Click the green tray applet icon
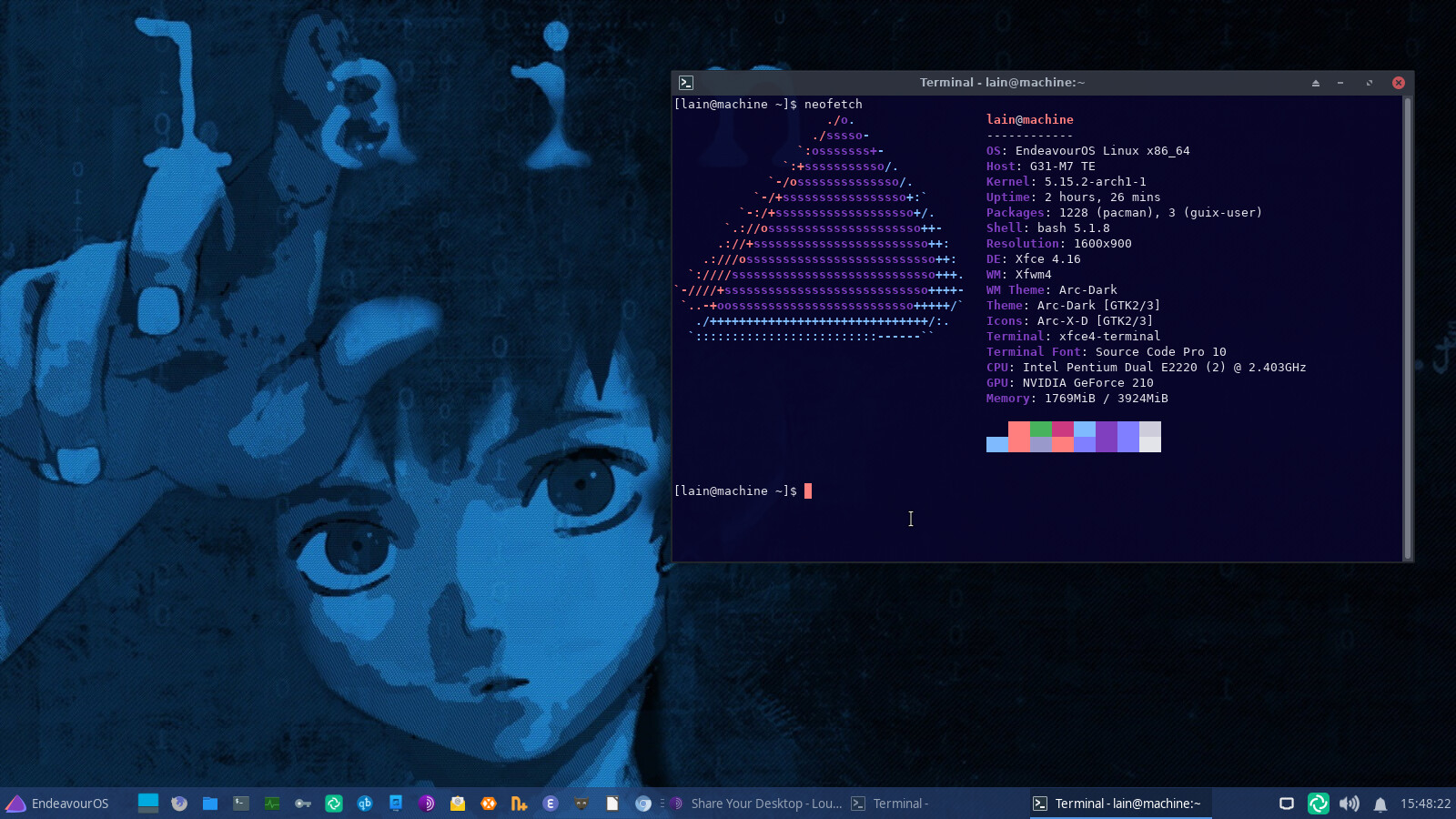The width and height of the screenshot is (1456, 819). [x=1318, y=804]
